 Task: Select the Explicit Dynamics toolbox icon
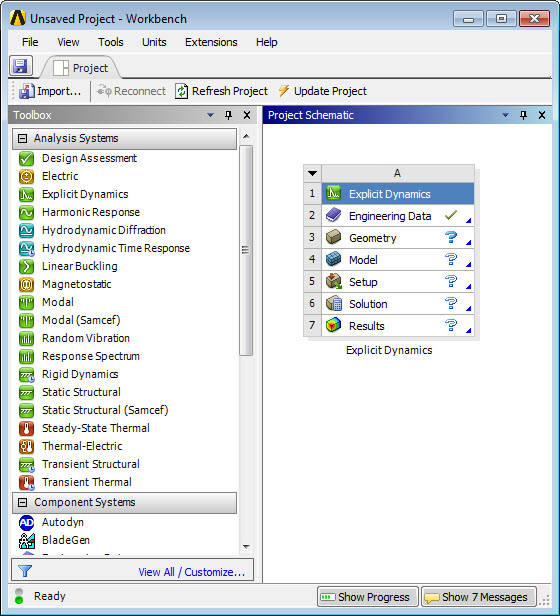[26, 194]
